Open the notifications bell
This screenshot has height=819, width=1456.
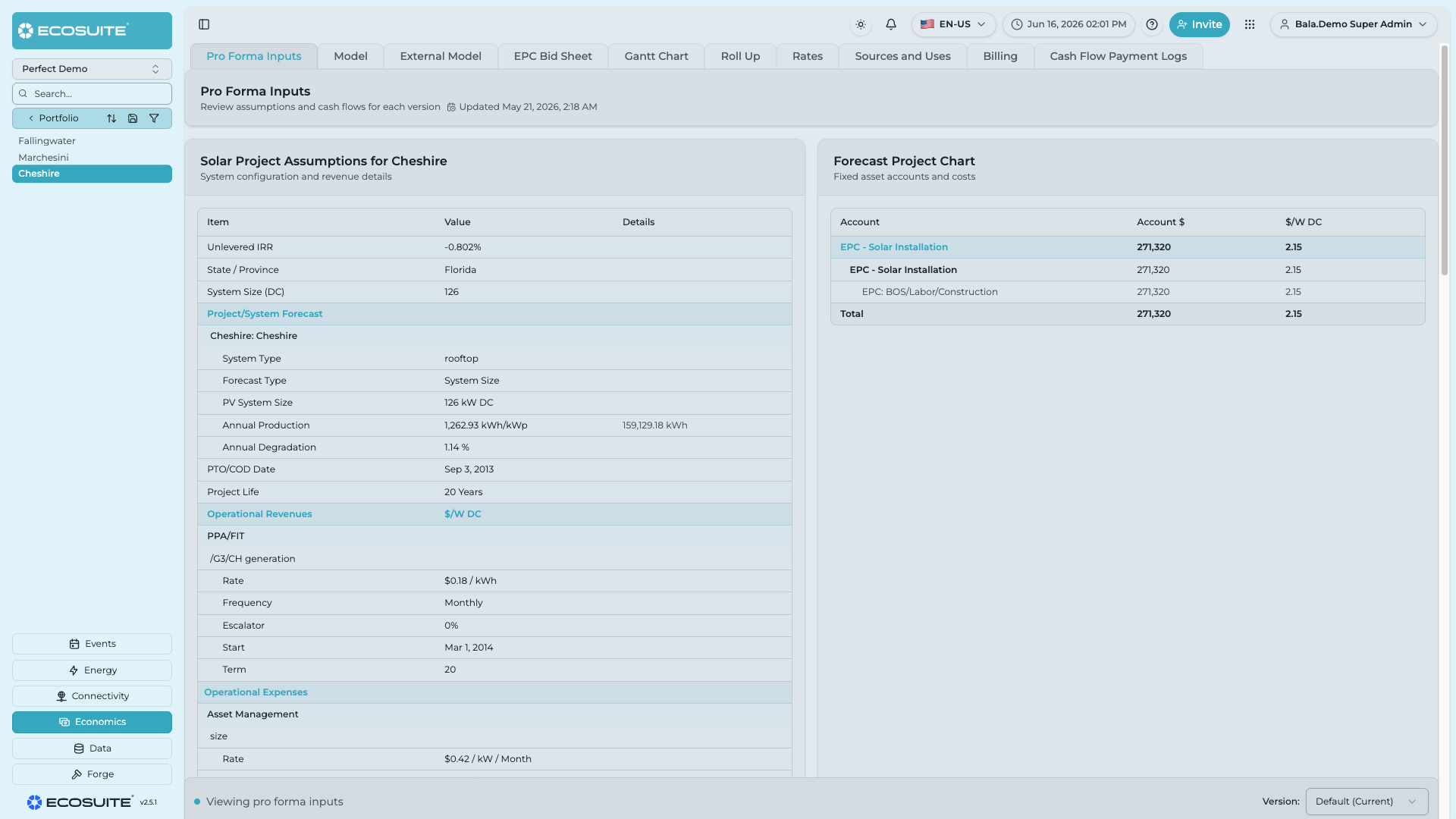click(891, 24)
